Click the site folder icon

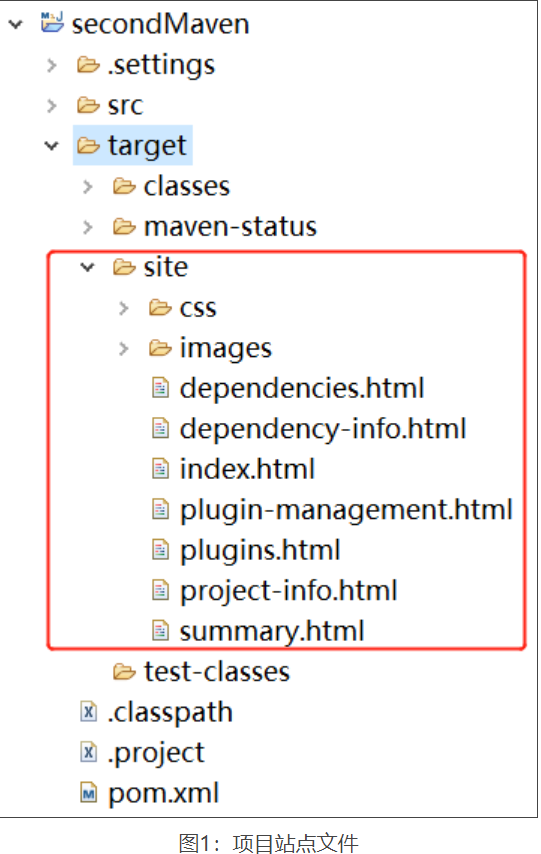[x=124, y=267]
